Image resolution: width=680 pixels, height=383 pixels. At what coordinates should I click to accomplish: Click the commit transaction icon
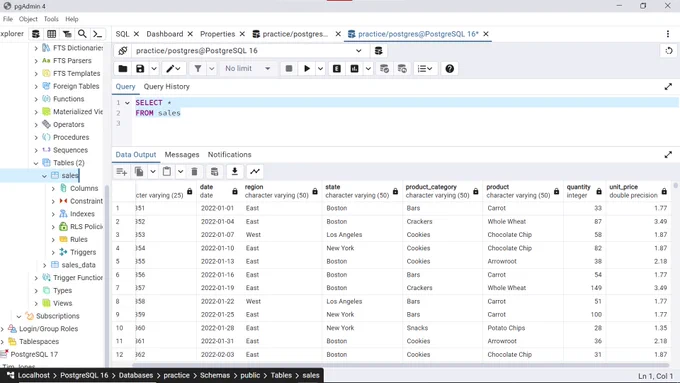pyautogui.click(x=384, y=69)
